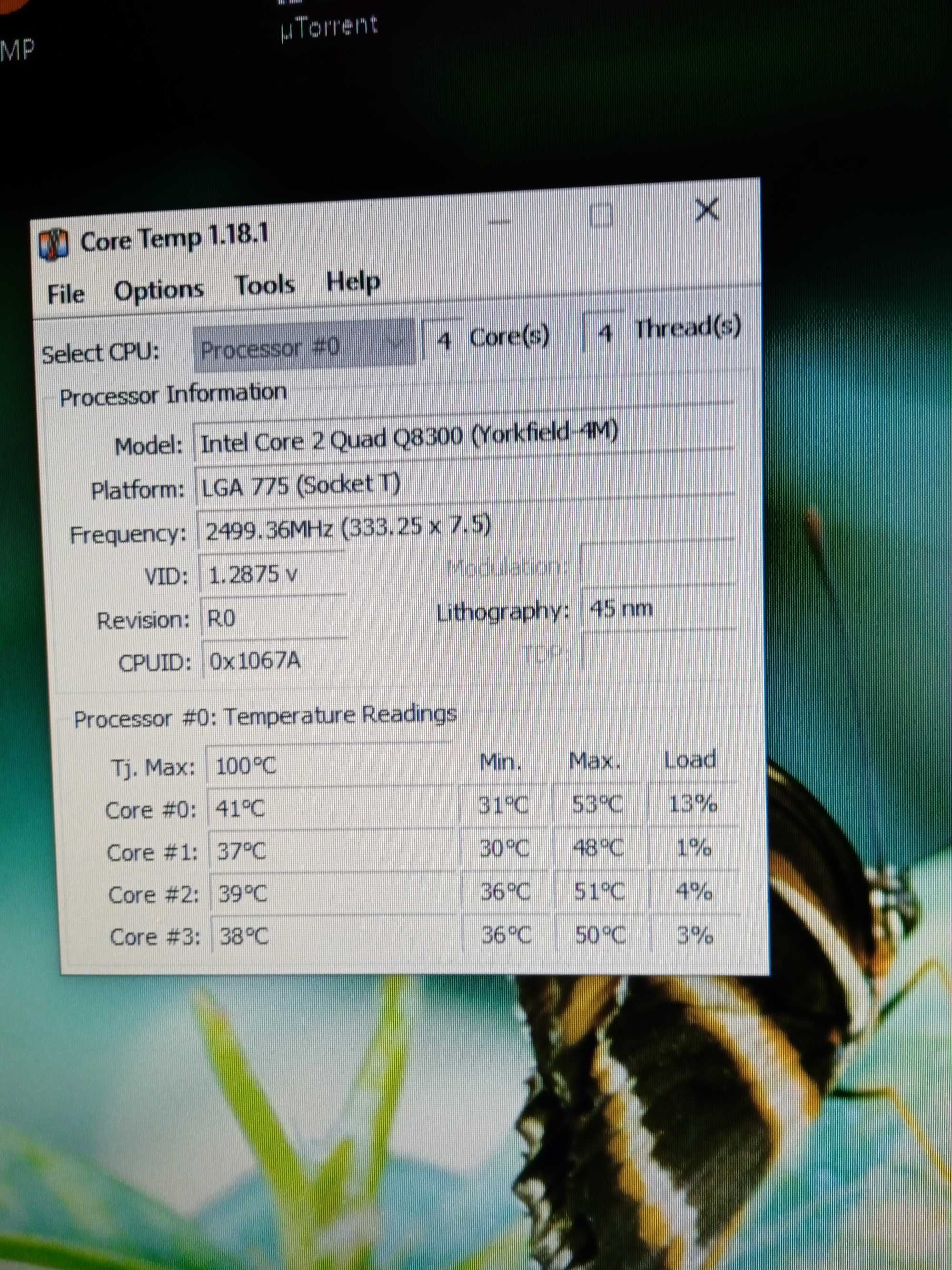Click Core #3 maximum temperature 50°C

point(601,935)
